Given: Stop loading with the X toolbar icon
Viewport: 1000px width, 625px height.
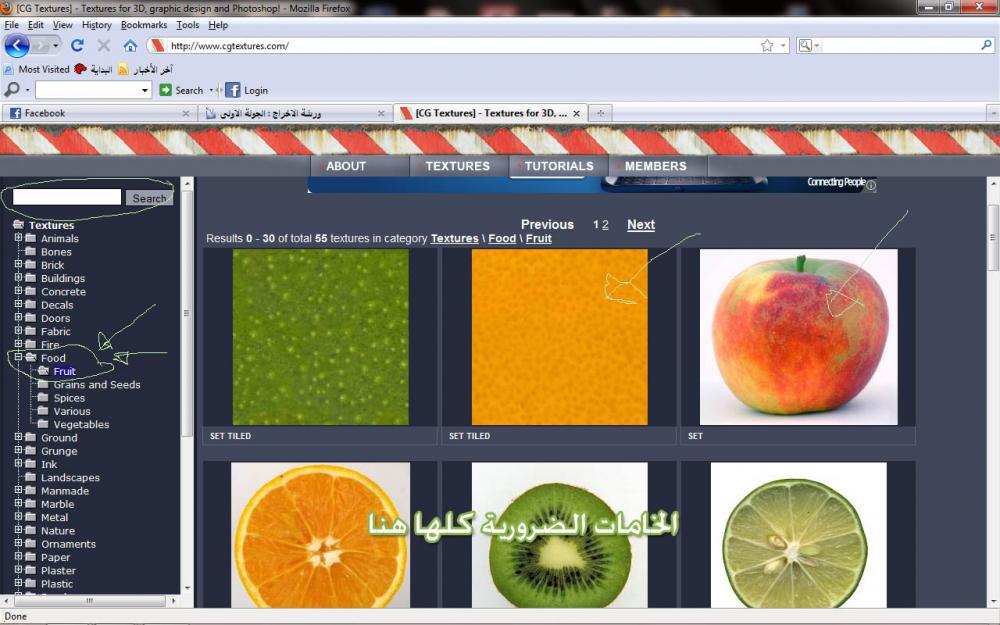Looking at the screenshot, I should coord(104,46).
